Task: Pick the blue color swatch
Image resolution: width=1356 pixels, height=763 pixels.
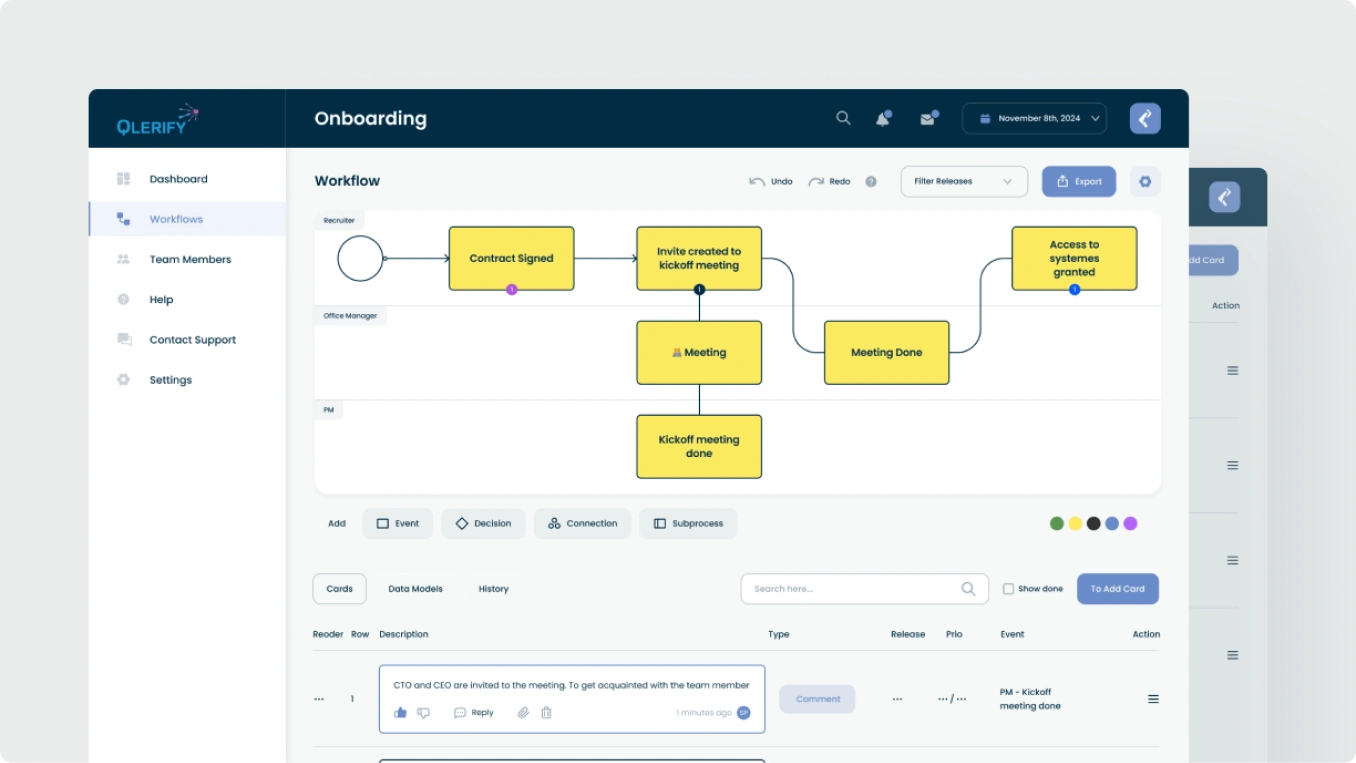Action: click(1112, 523)
